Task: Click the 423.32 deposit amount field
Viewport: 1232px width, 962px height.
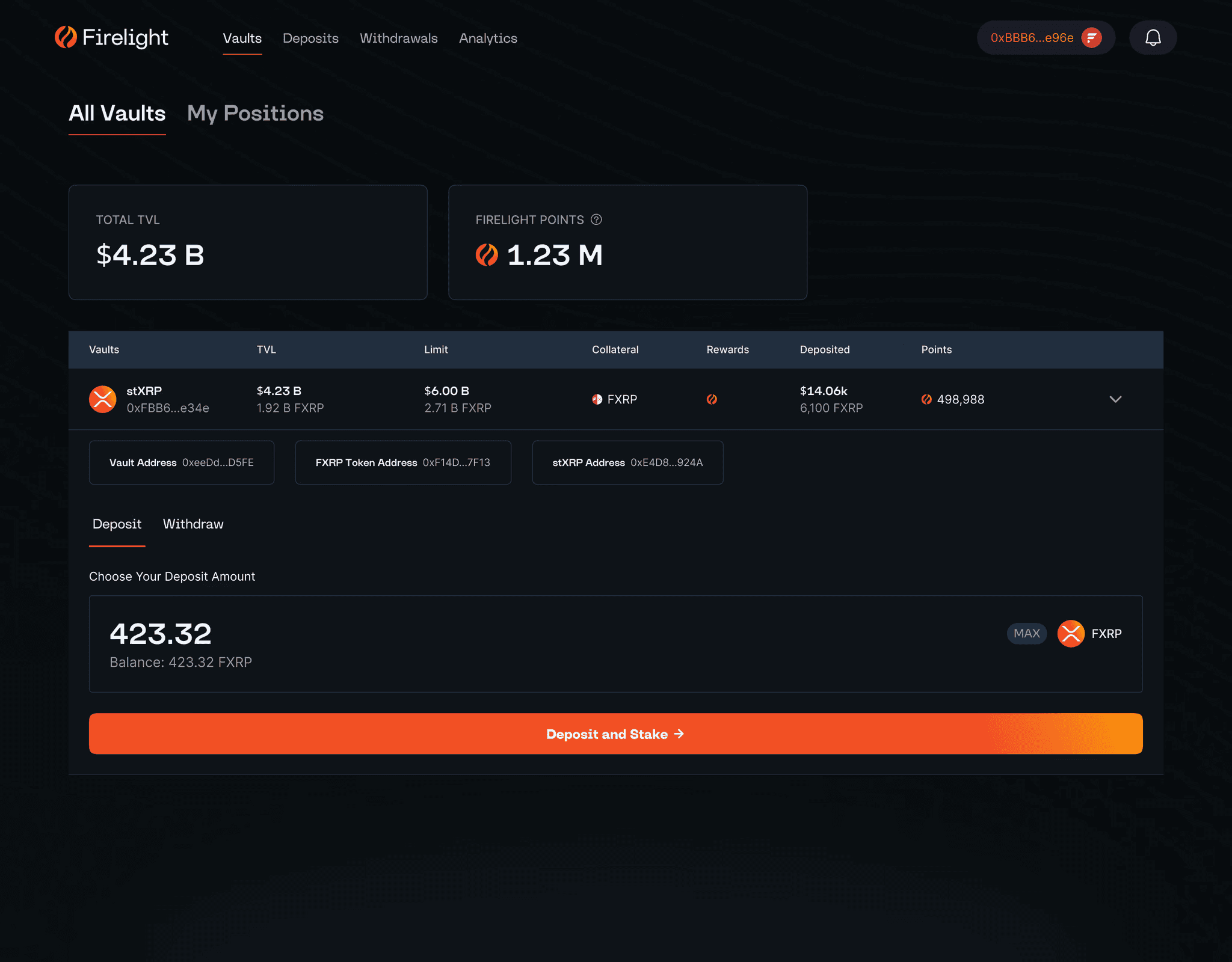Action: click(x=161, y=634)
